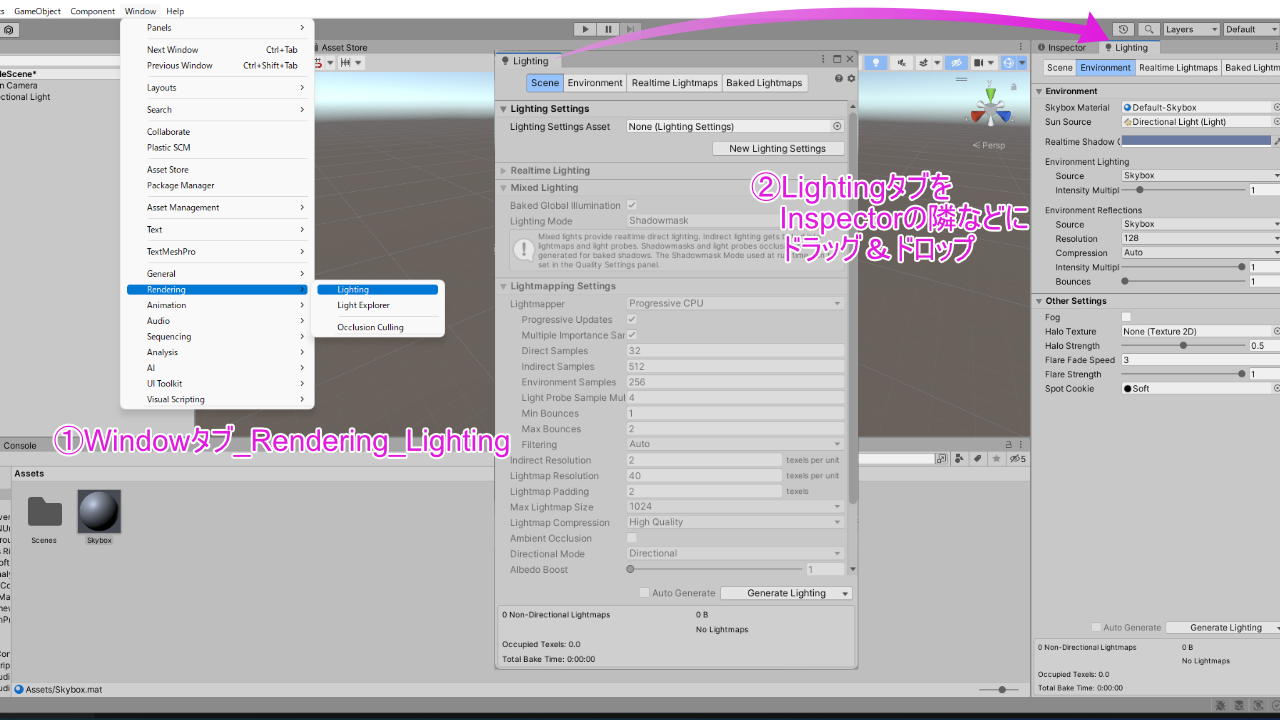Collapse the Mixed Lighting section
The width and height of the screenshot is (1280, 720).
[503, 188]
